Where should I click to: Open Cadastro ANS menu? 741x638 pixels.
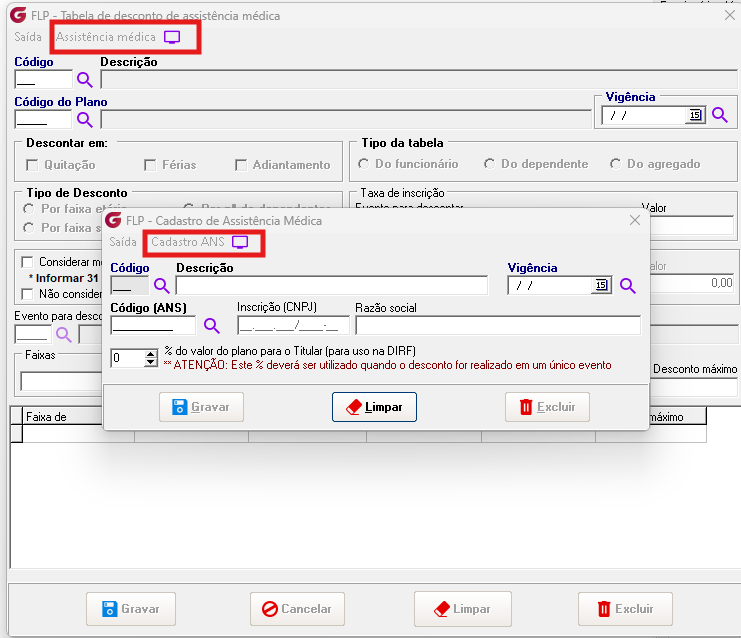coord(188,242)
